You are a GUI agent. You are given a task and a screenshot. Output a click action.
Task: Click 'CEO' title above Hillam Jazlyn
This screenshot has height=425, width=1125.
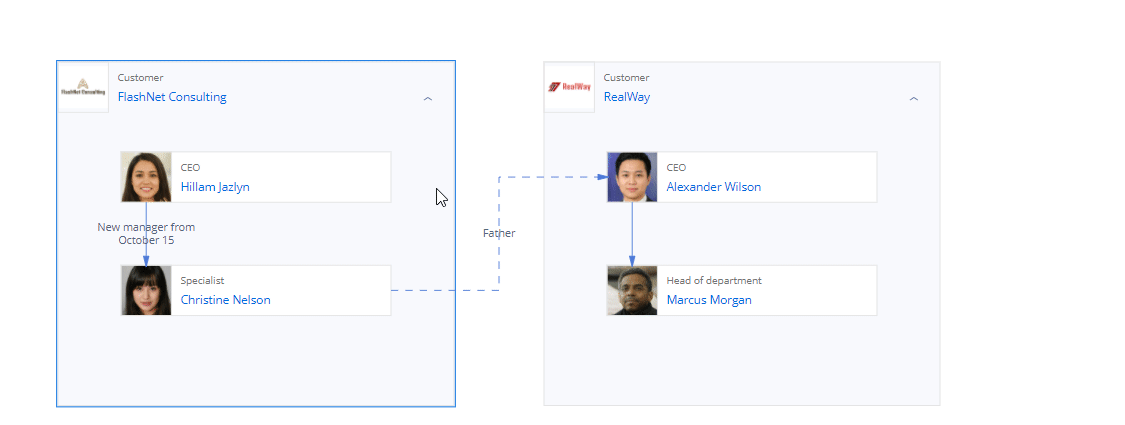click(190, 167)
